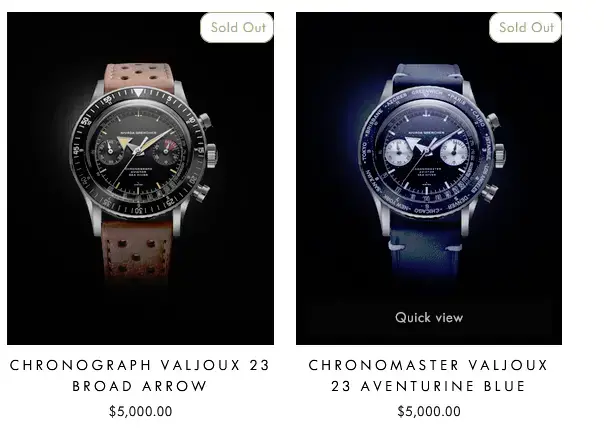Viewport: 604px width, 428px height.
Task: Click the Sold Out badge on Aventurine Blue
Action: (x=526, y=27)
